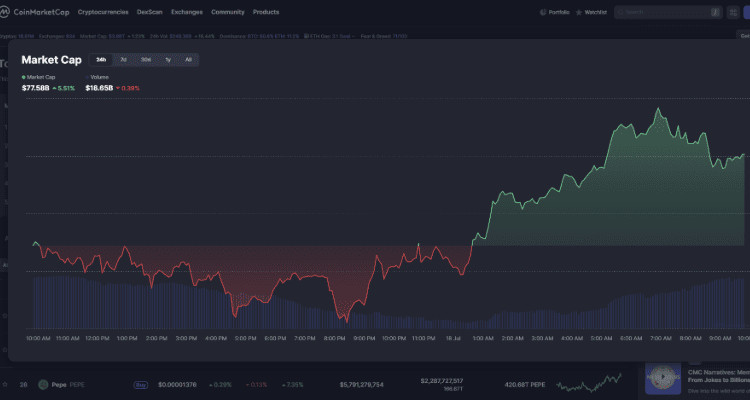Click the Market Cap green legend dot

pyautogui.click(x=24, y=76)
